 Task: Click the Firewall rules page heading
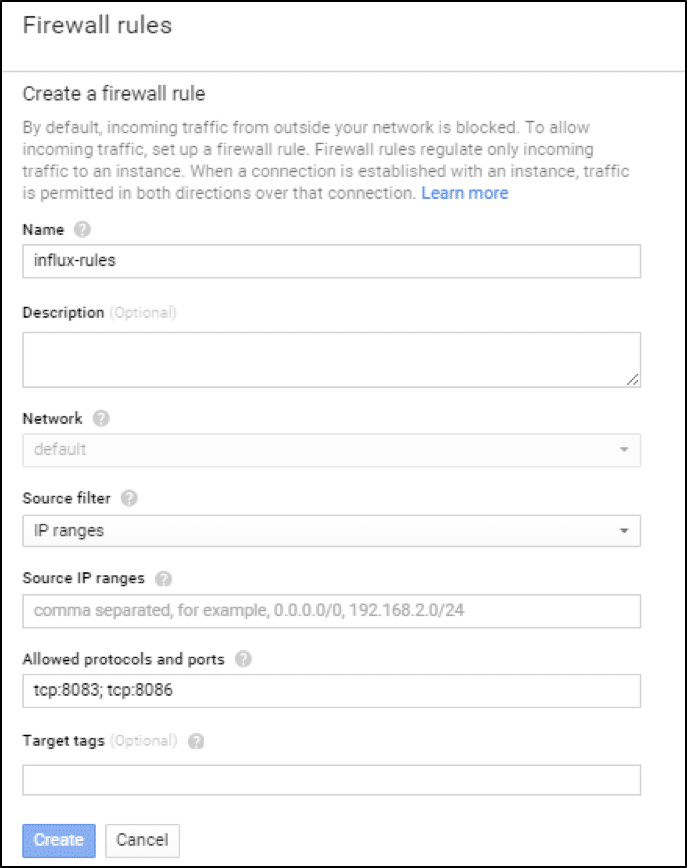(x=97, y=25)
